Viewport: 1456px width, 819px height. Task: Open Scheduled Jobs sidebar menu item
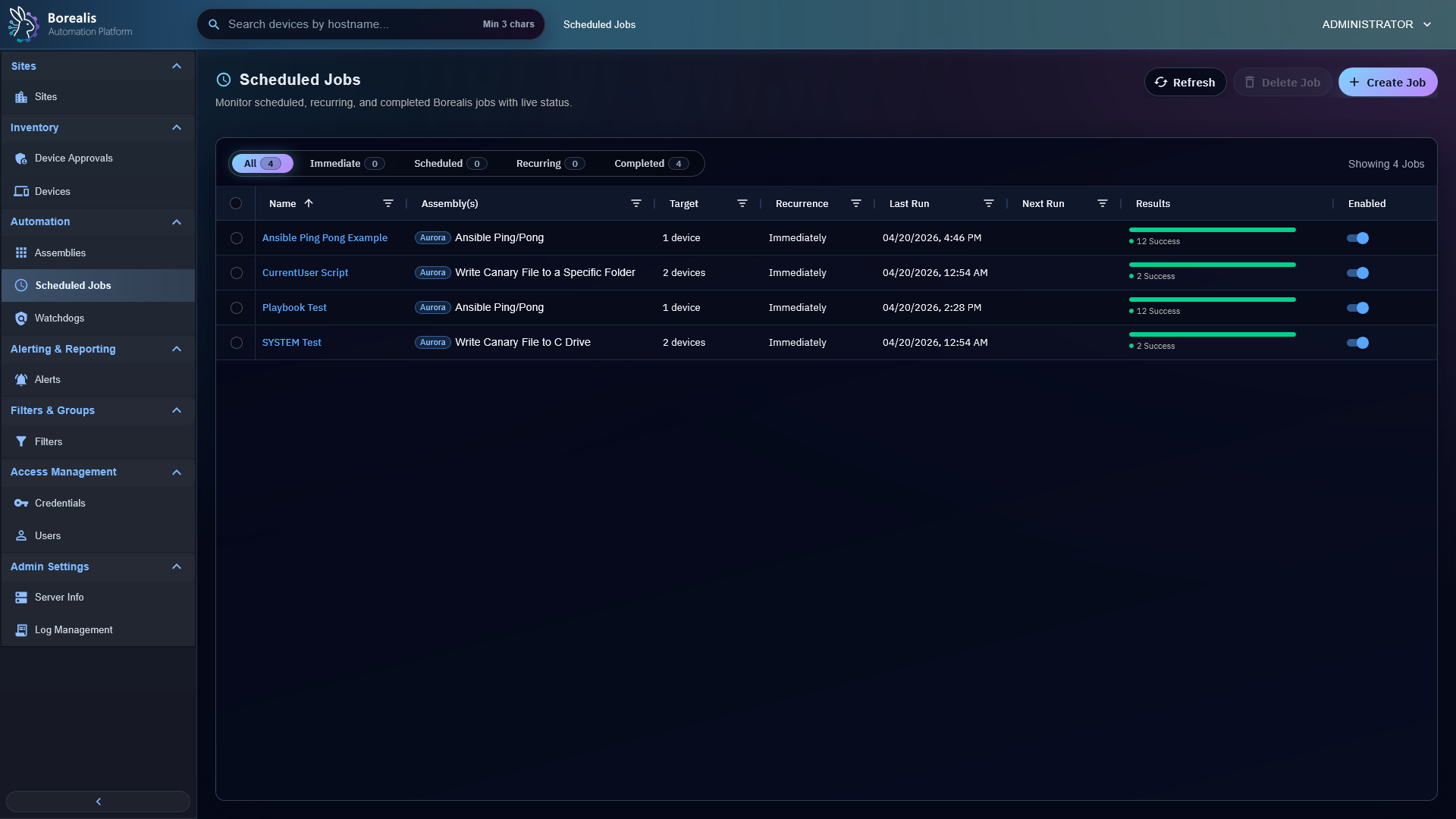98,286
